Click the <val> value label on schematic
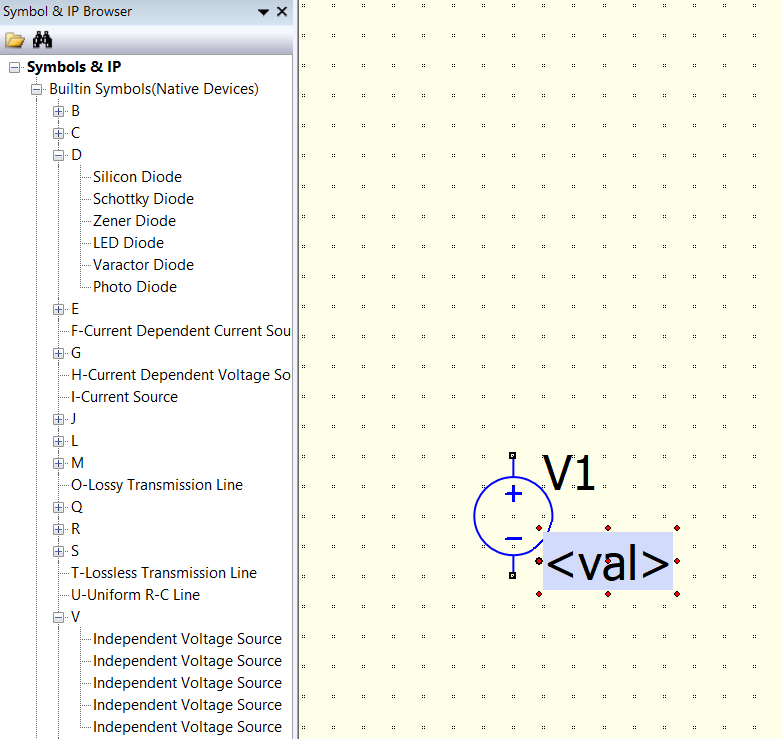This screenshot has height=739, width=782. [x=608, y=562]
